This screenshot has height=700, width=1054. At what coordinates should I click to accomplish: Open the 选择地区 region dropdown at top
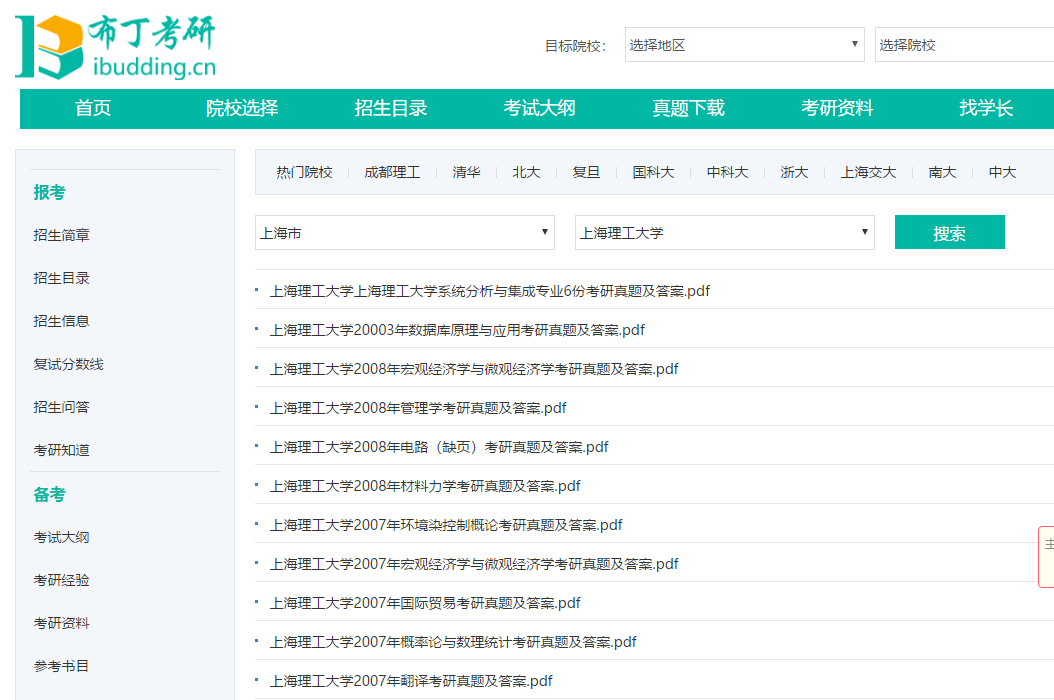[x=744, y=45]
